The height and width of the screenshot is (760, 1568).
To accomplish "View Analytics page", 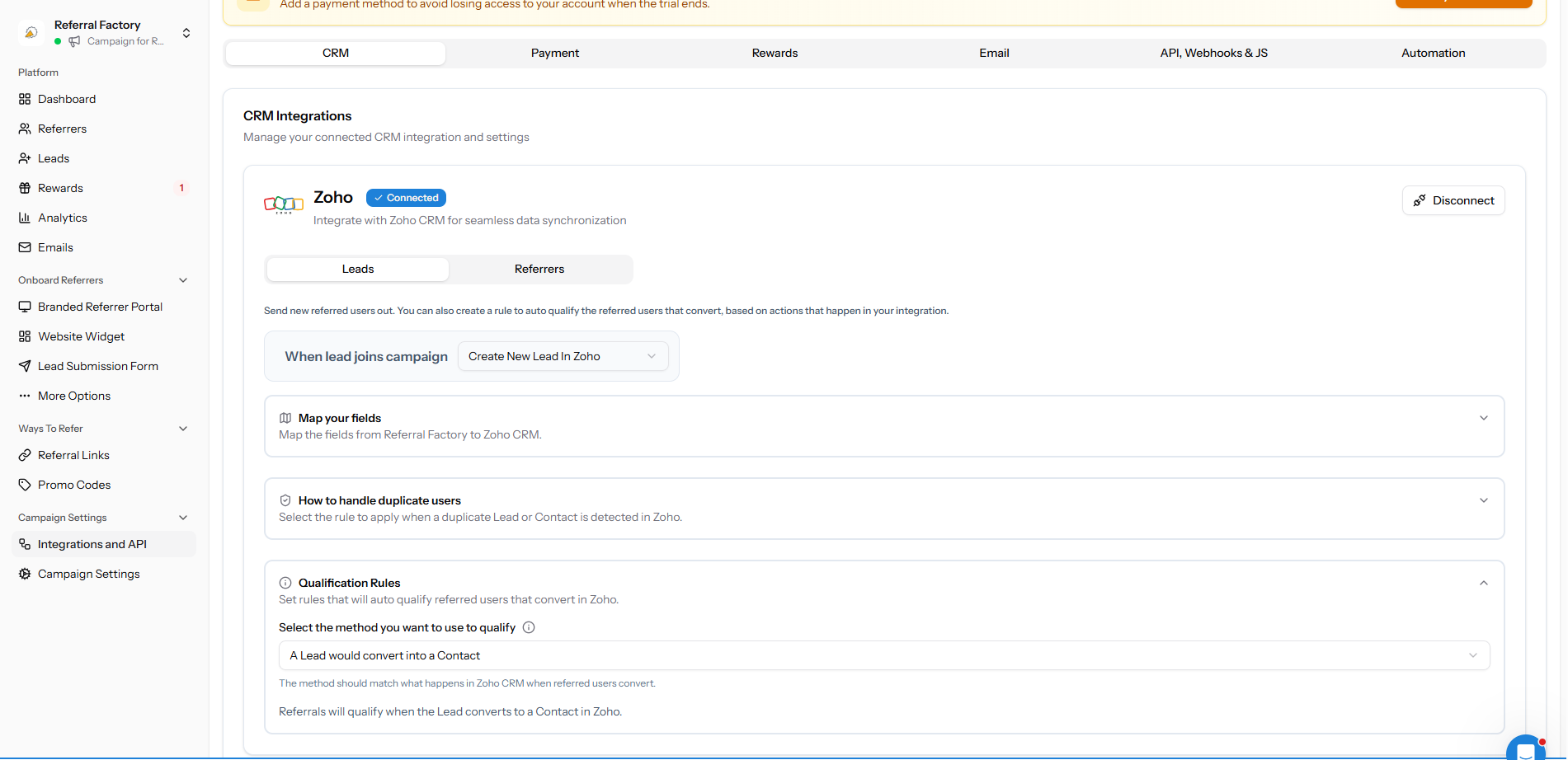I will click(x=104, y=218).
